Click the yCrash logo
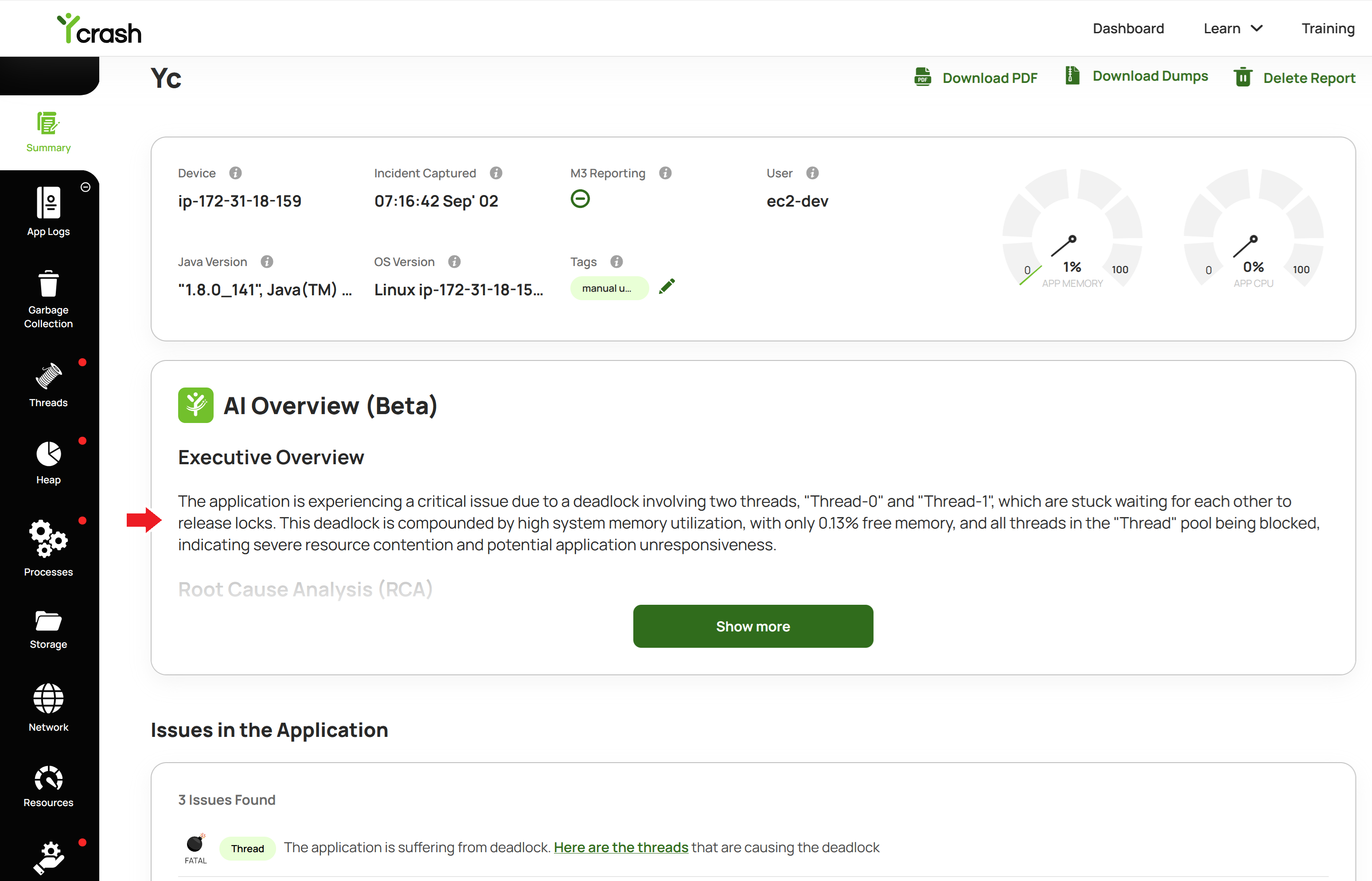Viewport: 1372px width, 881px height. (x=99, y=29)
